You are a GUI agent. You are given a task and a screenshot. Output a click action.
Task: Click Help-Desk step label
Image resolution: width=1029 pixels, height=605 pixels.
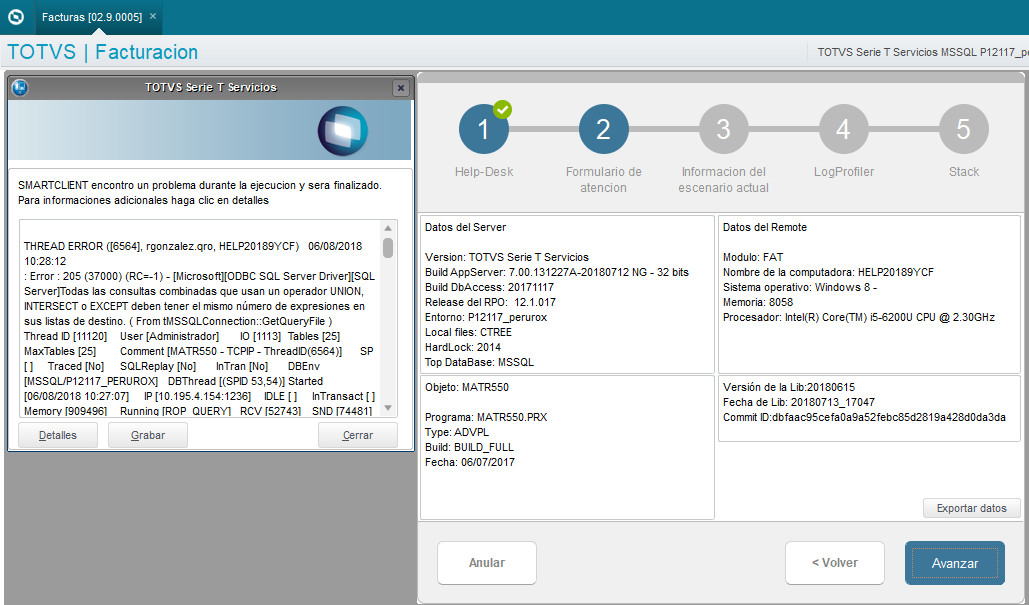click(484, 172)
